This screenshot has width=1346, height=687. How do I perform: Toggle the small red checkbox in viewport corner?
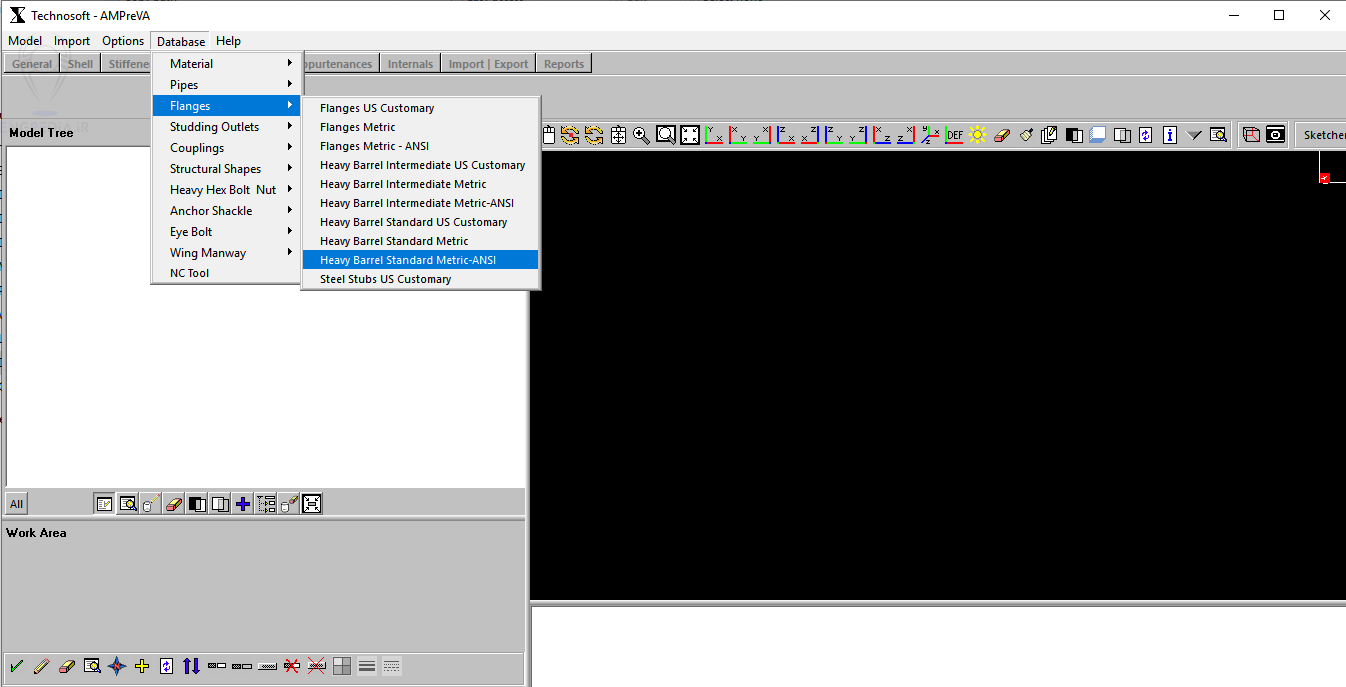point(1324,178)
